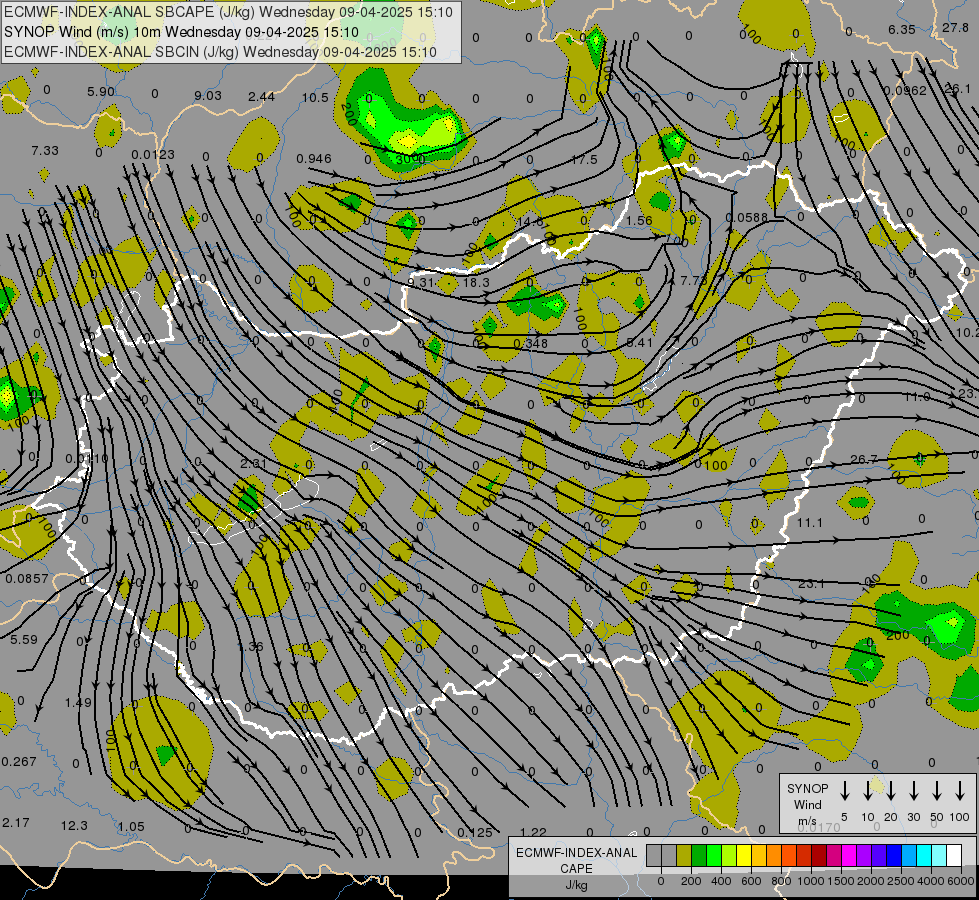This screenshot has height=900, width=979.
Task: Click the map value 18.3
Action: point(476,282)
